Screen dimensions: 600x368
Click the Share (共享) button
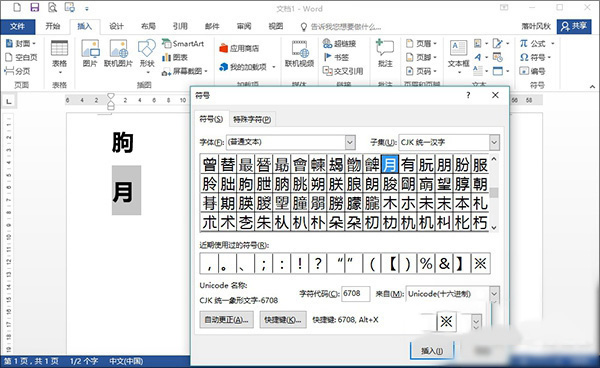[574, 26]
